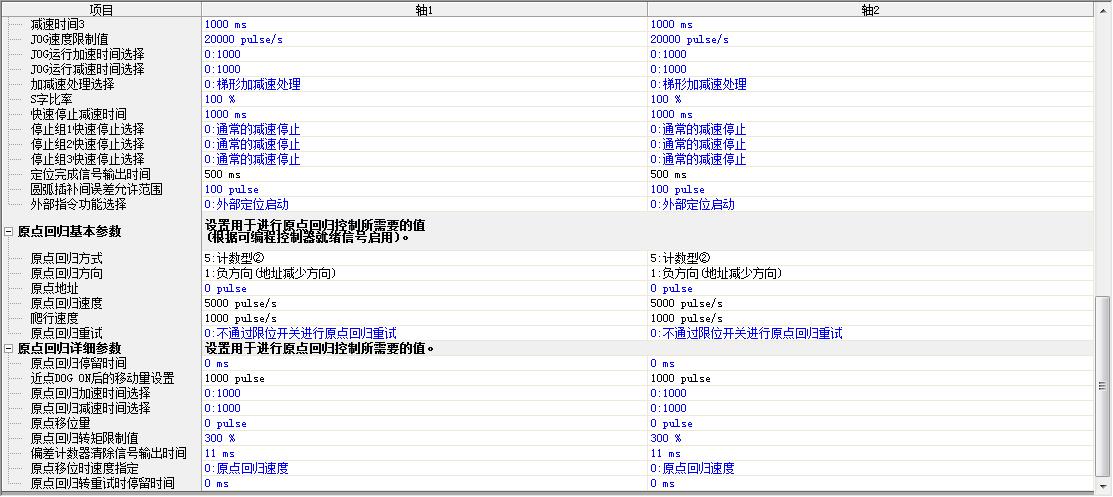Click the 轴2 column header
Screen dimensions: 1113x497
coord(870,9)
